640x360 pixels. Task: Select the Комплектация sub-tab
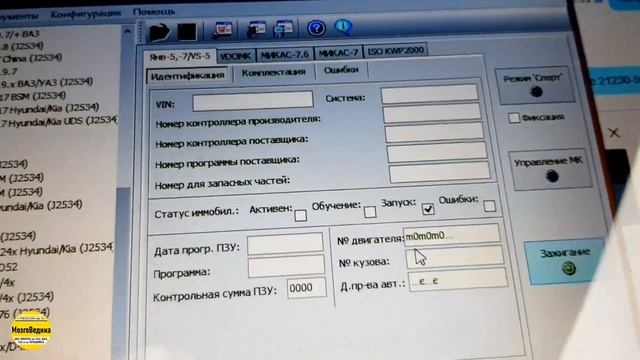(x=273, y=73)
